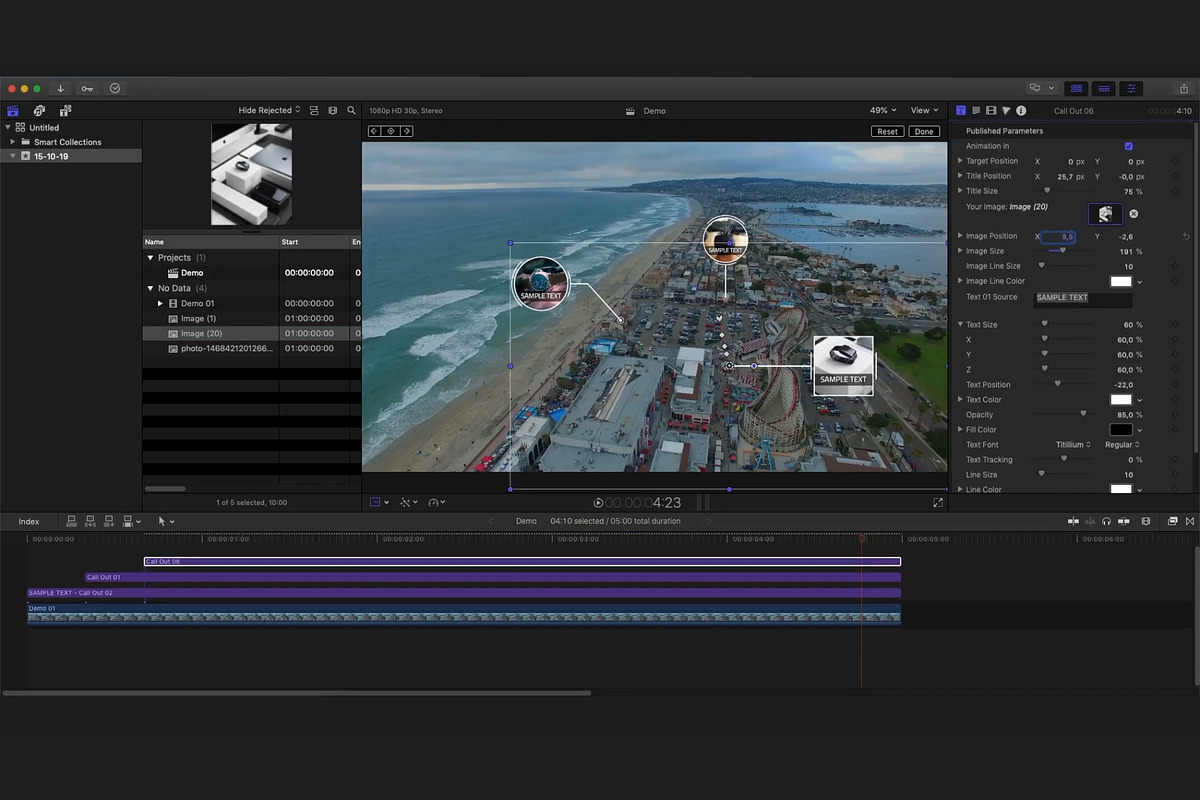Click the clip appearance filmstrip icon
This screenshot has width=1200, height=800.
333,110
